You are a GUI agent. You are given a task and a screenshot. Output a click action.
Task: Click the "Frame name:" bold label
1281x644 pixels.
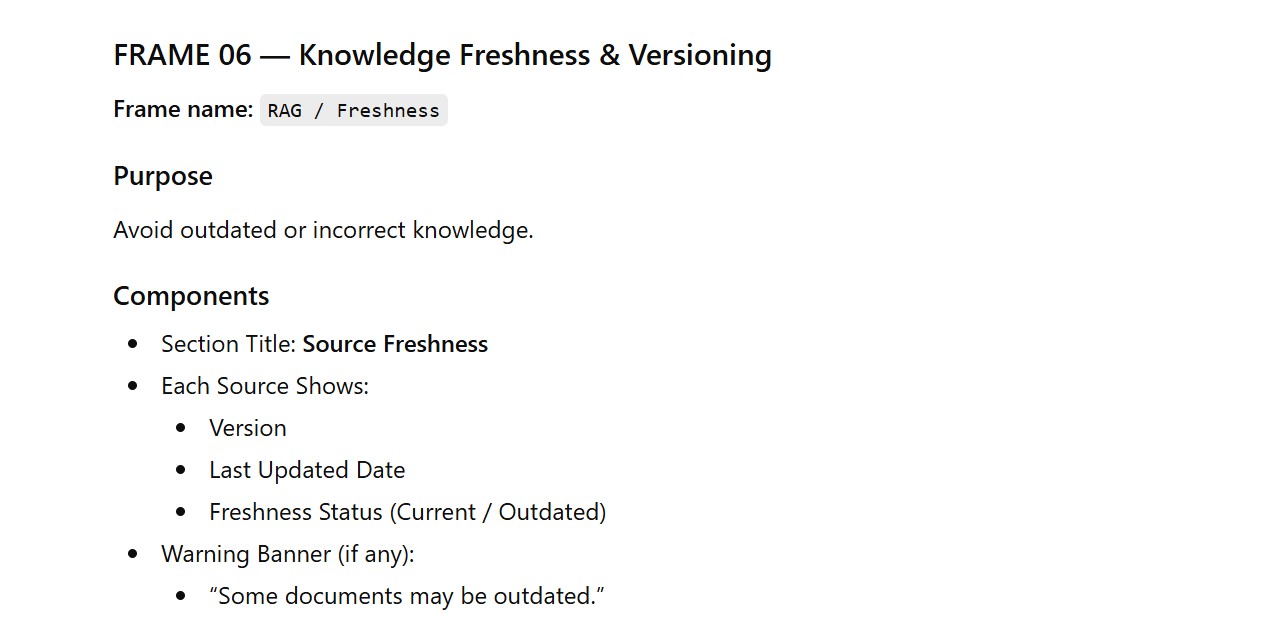point(183,109)
